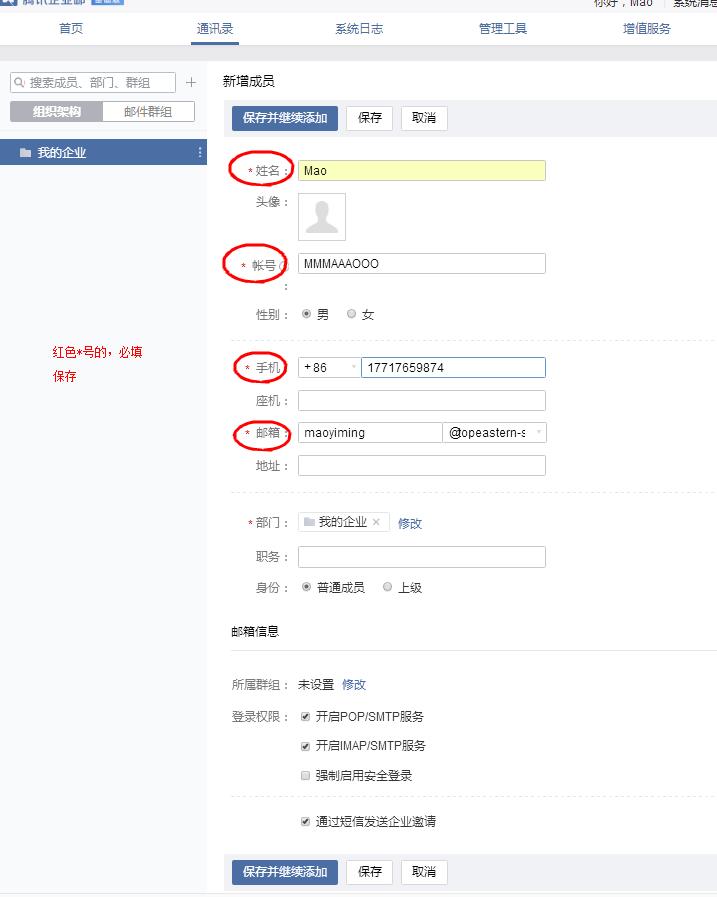Uncheck 开启POP/SMTP服务 checkbox
The height and width of the screenshot is (897, 717).
coord(306,717)
